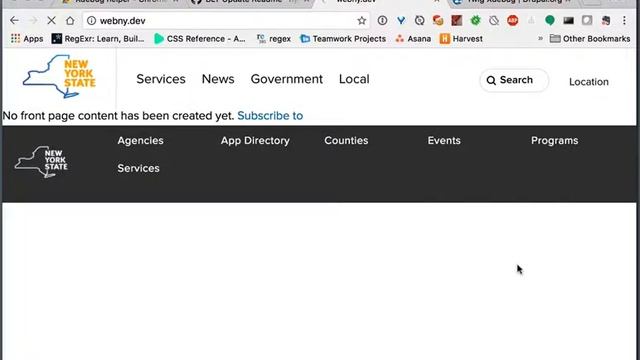Expand hidden bookmarks chevron
Viewport: 640px width, 360px height.
(540, 39)
